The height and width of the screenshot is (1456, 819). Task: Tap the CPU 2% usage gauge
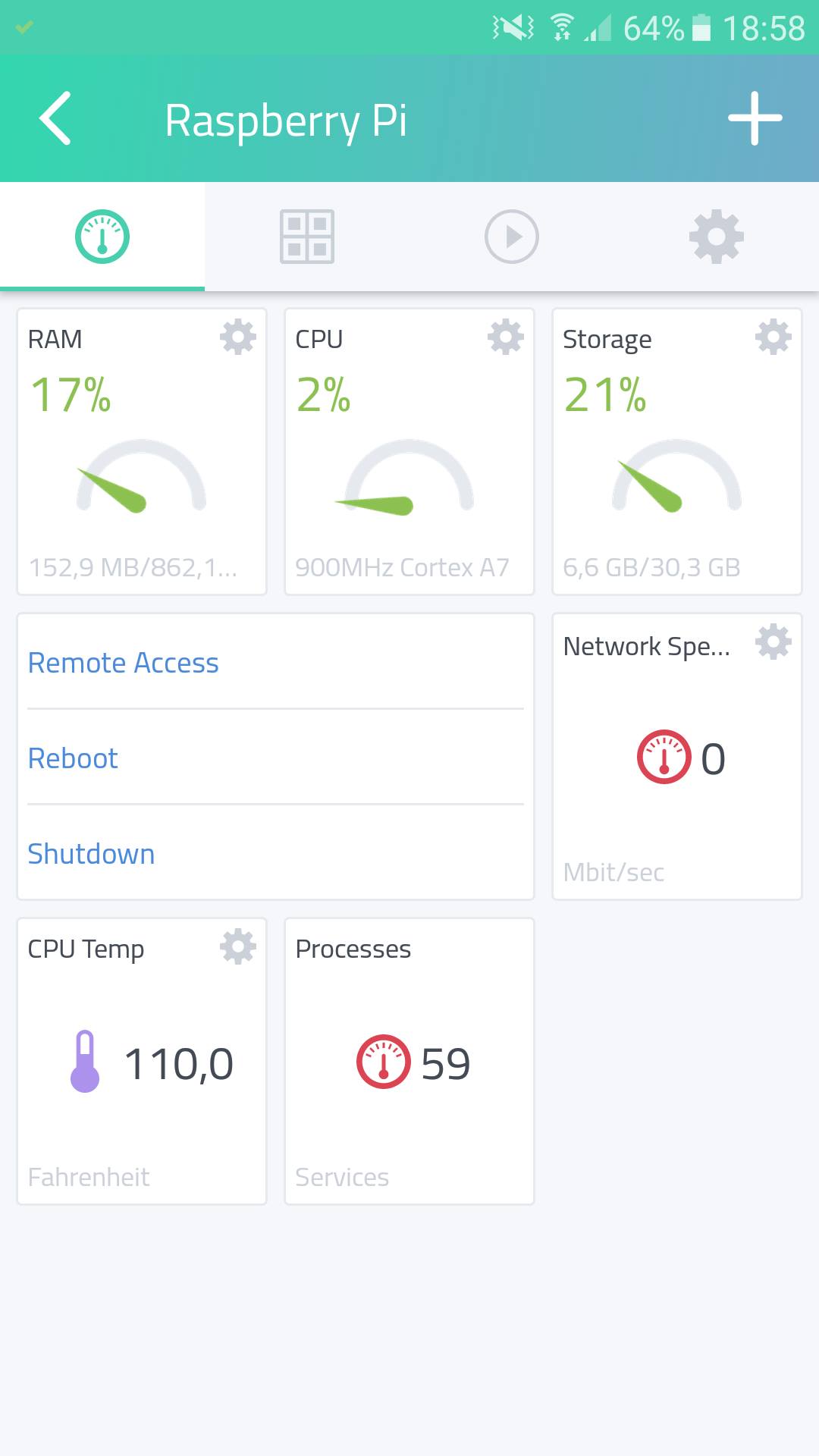click(409, 477)
